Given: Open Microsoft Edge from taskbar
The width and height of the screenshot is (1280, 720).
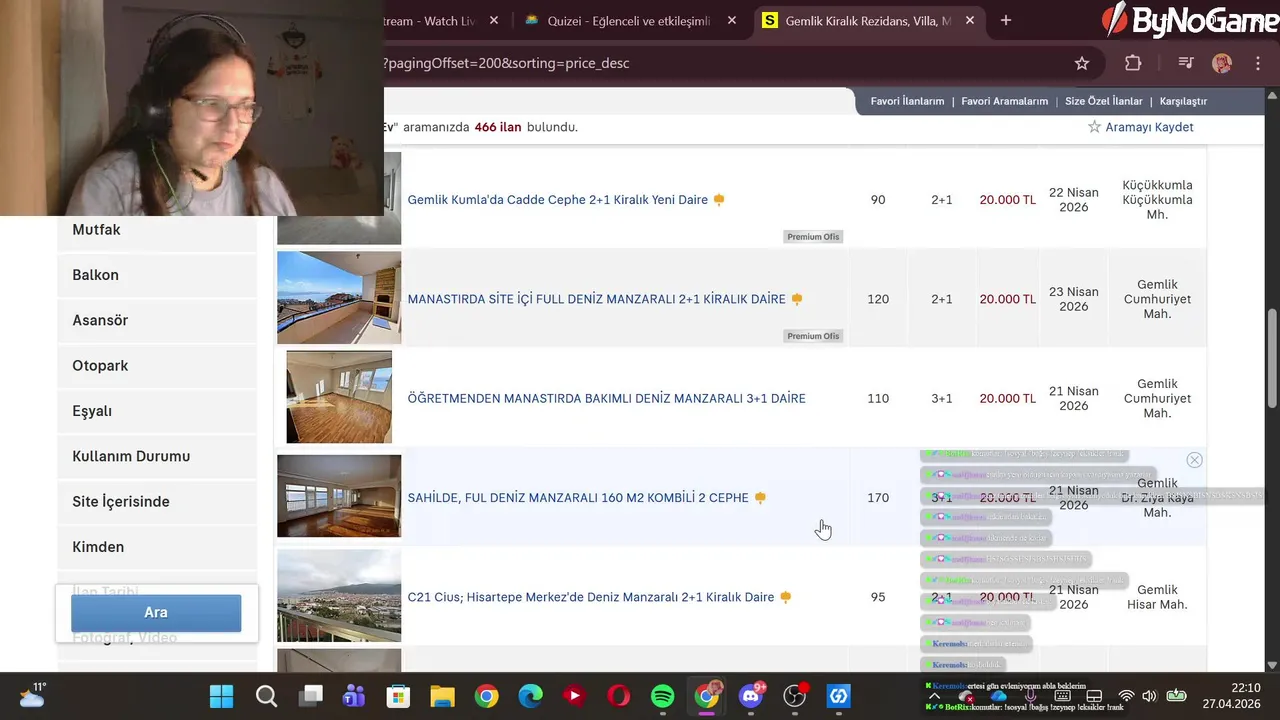Looking at the screenshot, I should tap(530, 696).
